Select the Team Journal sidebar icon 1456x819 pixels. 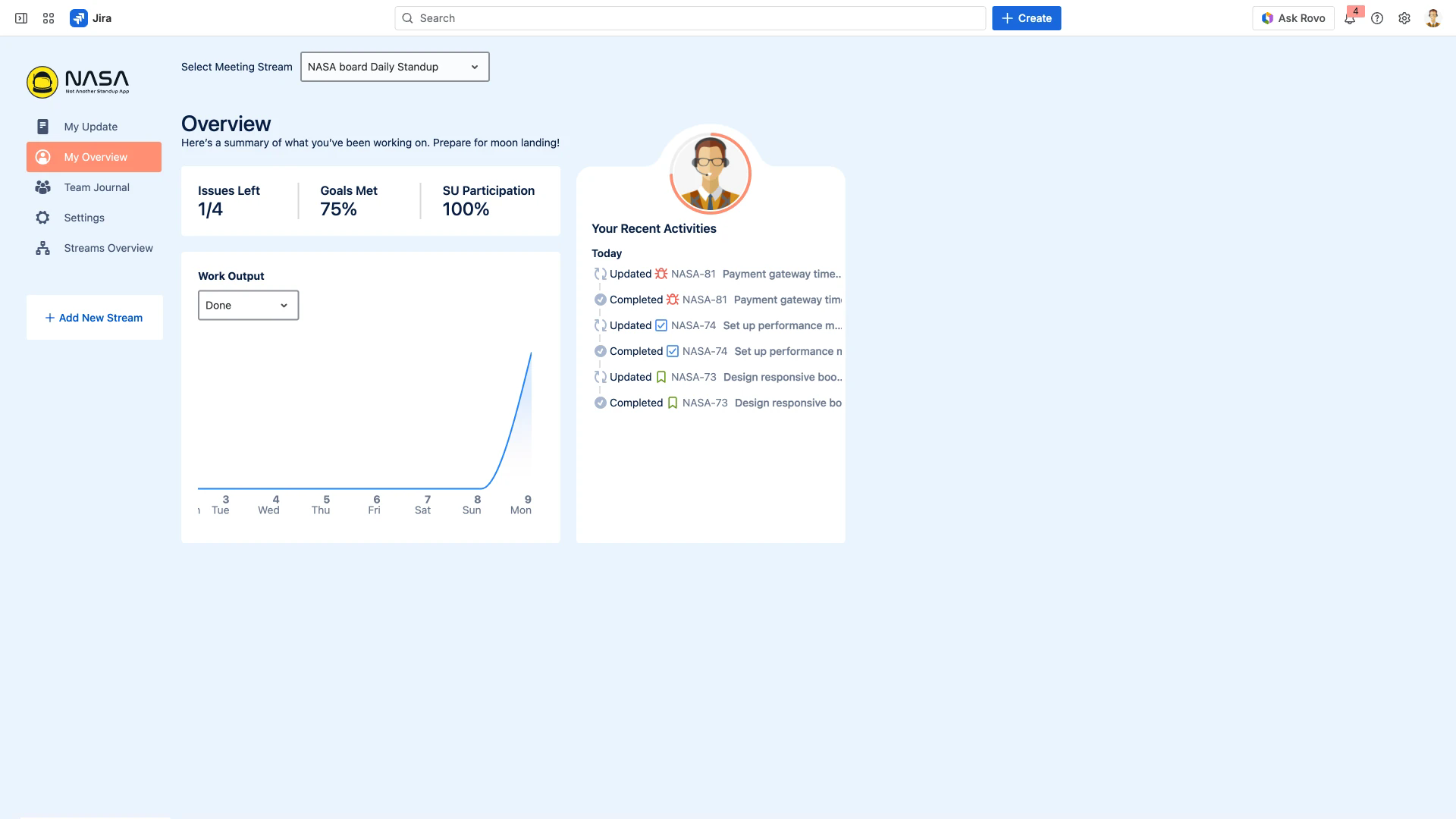43,187
